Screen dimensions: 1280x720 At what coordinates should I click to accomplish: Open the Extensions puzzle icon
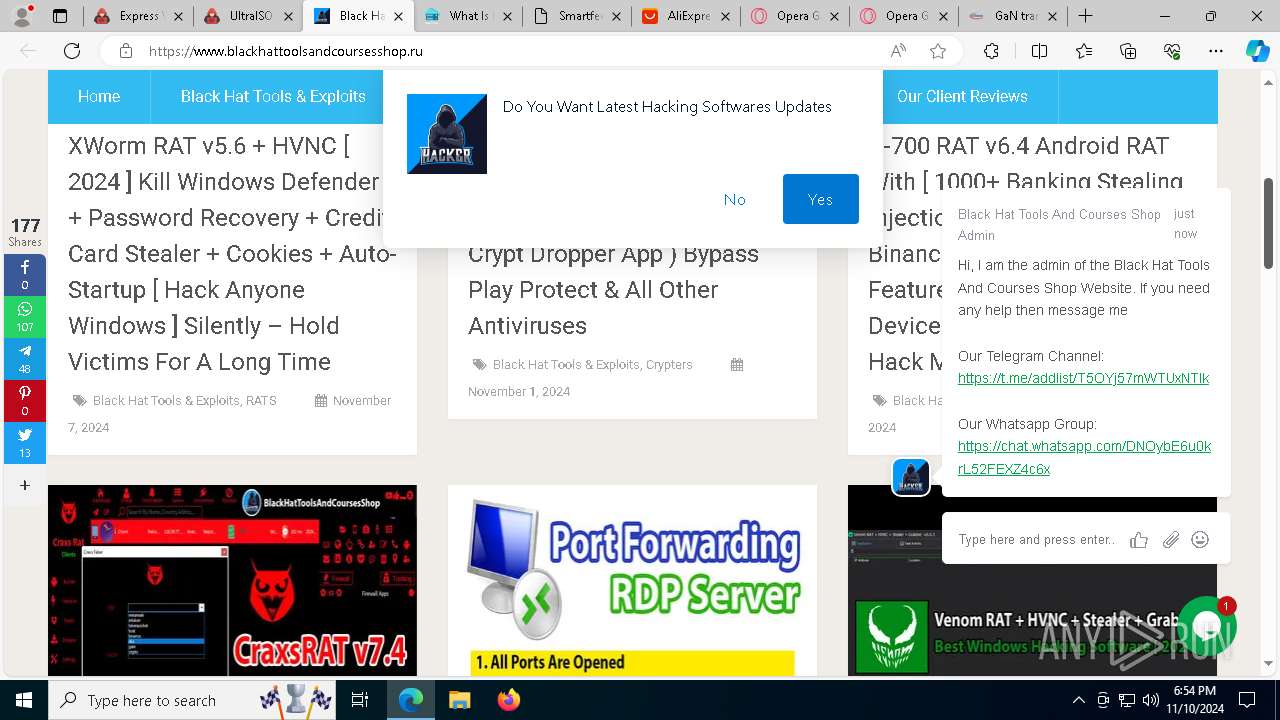tap(991, 51)
